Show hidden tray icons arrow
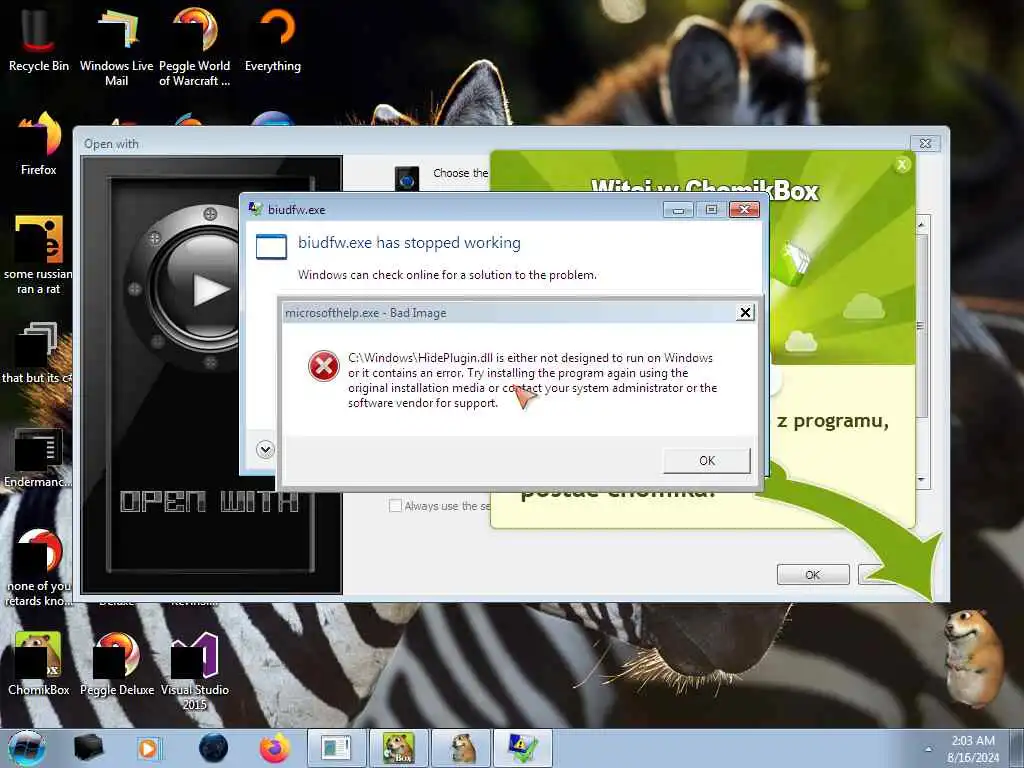 pyautogui.click(x=928, y=749)
